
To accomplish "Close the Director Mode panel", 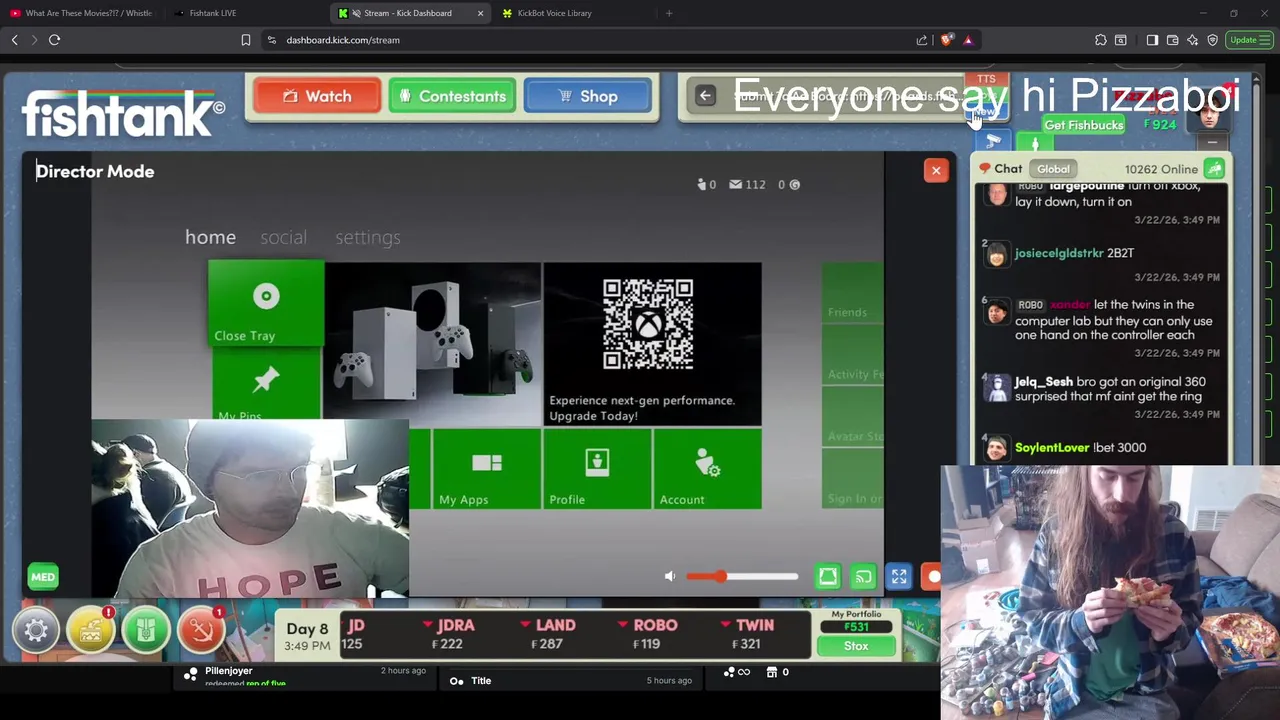I will [936, 170].
